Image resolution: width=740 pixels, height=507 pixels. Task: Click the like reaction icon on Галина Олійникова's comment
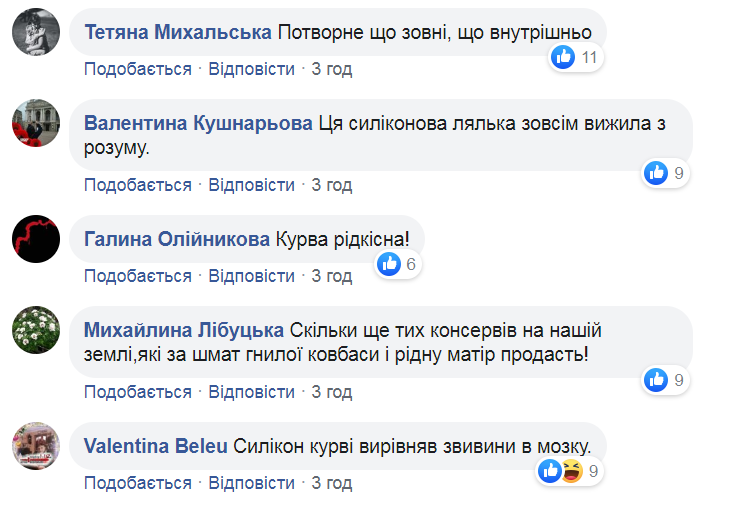point(389,264)
